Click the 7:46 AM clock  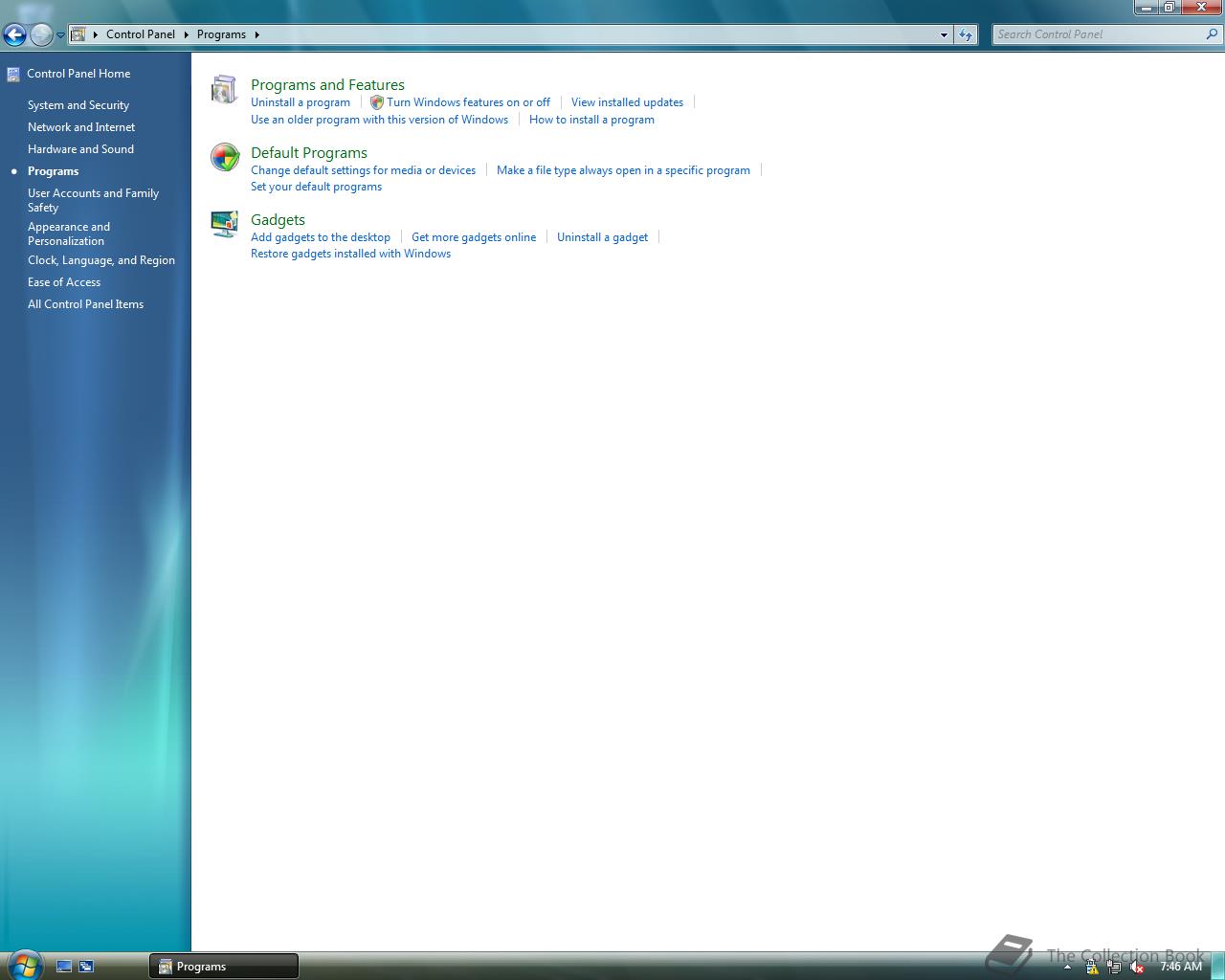tap(1180, 967)
